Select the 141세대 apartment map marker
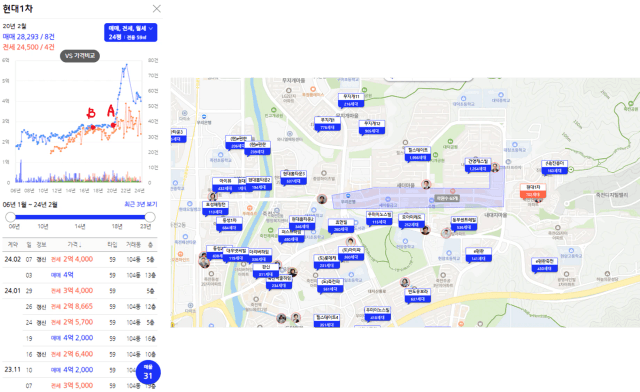 (x=478, y=255)
